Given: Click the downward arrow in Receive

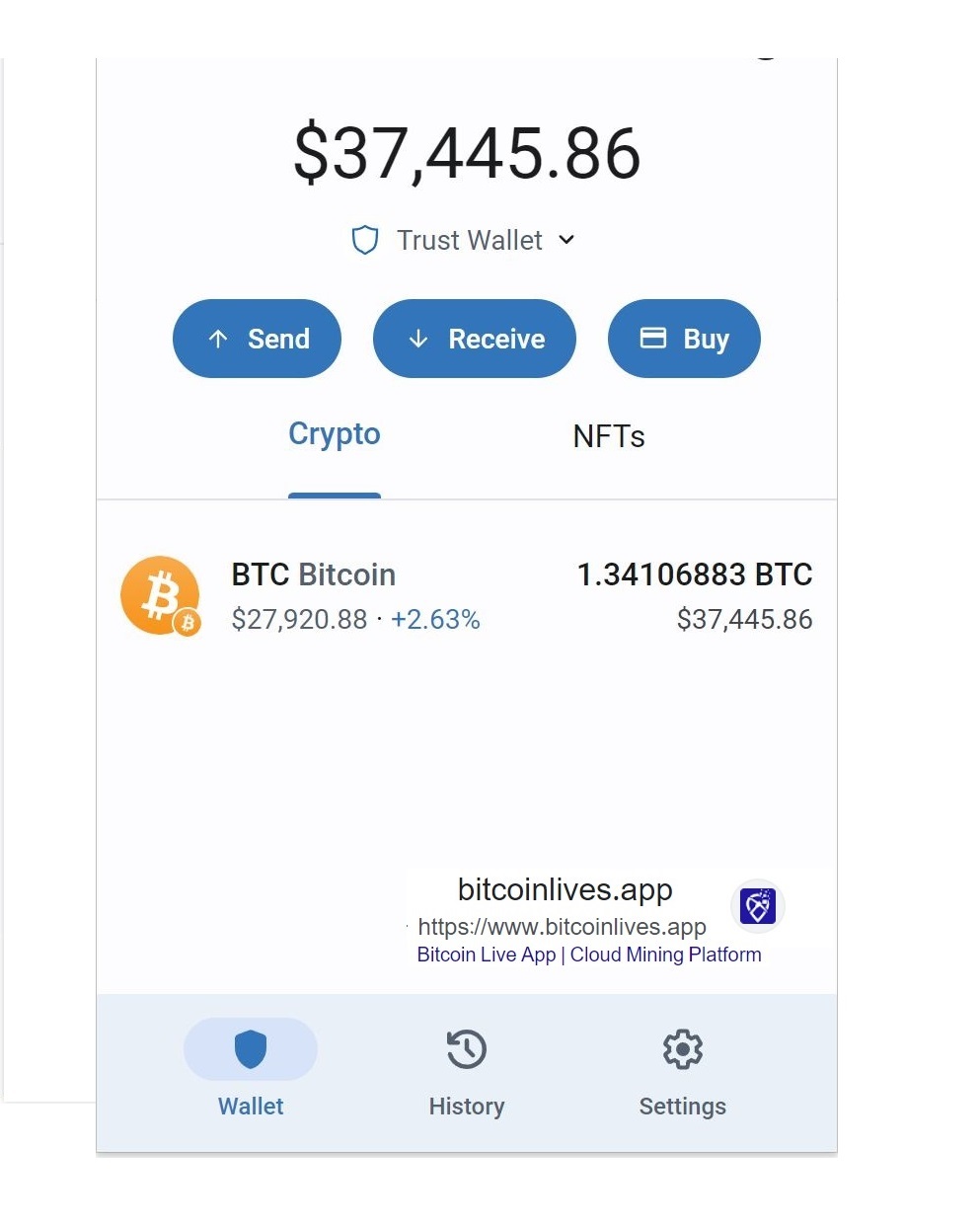Looking at the screenshot, I should [418, 339].
